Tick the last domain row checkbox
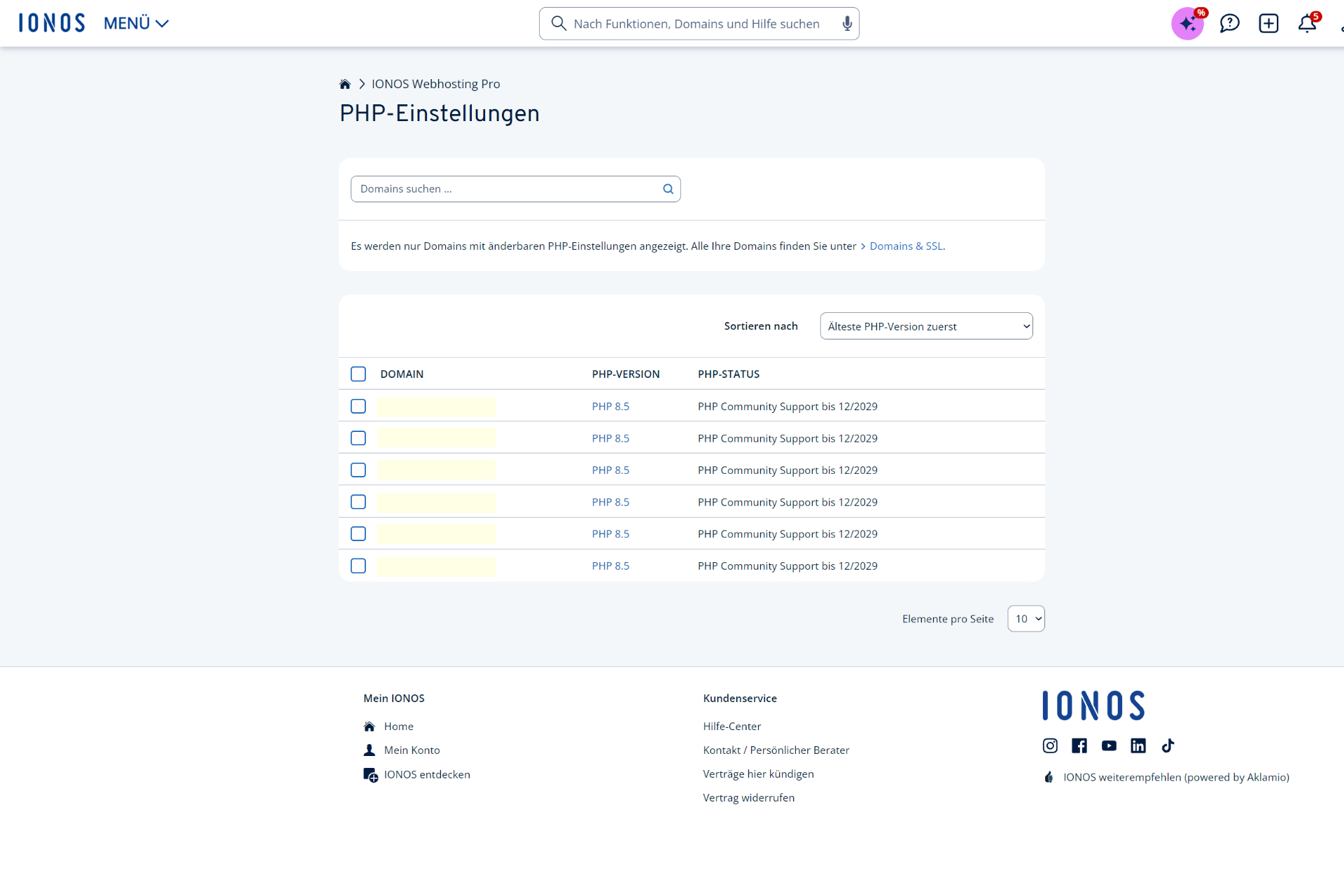 (358, 566)
